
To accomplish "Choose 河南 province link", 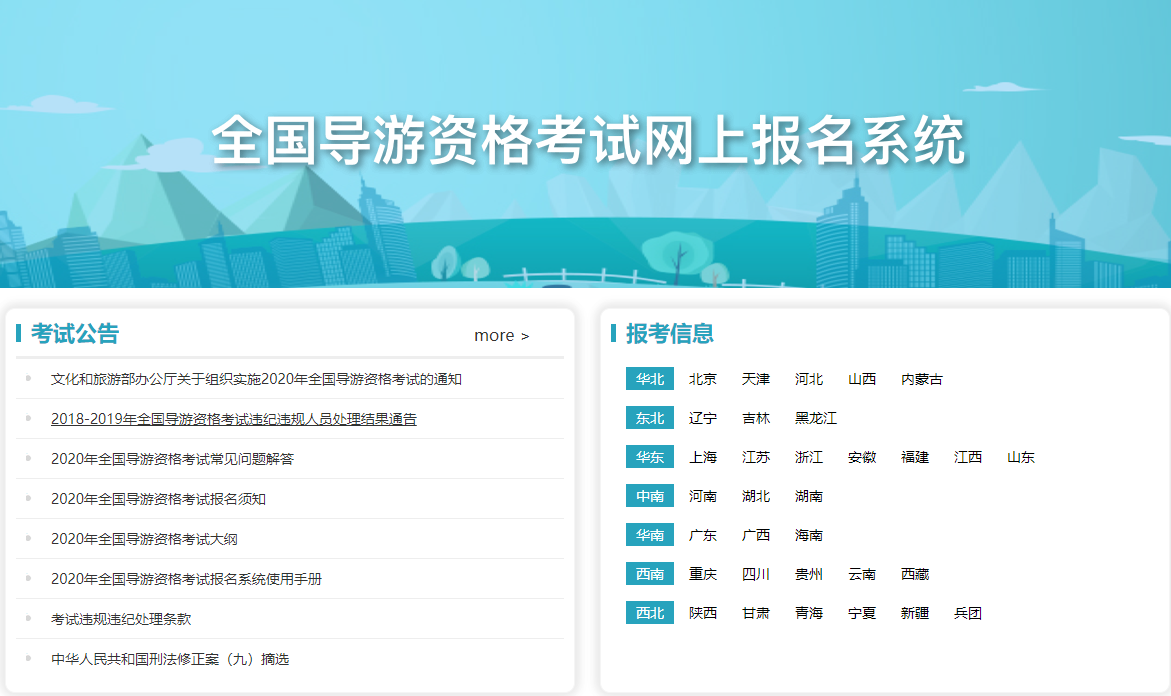I will (x=703, y=496).
